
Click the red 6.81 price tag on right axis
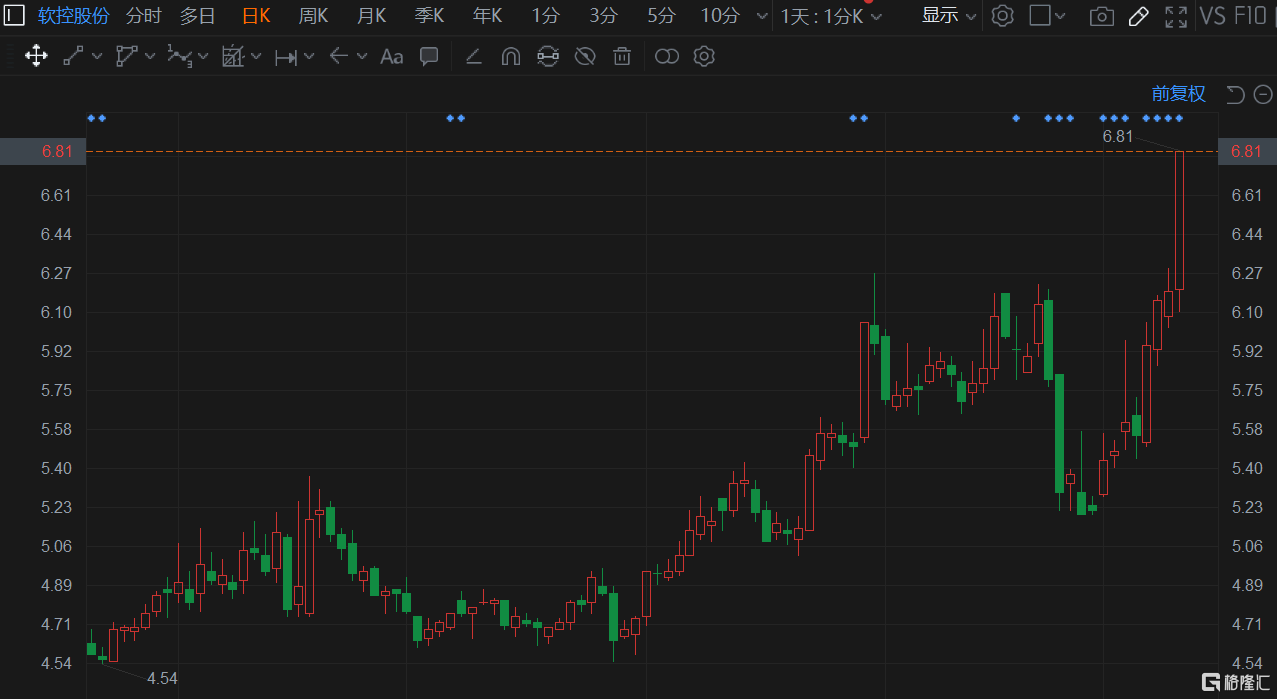[x=1247, y=151]
